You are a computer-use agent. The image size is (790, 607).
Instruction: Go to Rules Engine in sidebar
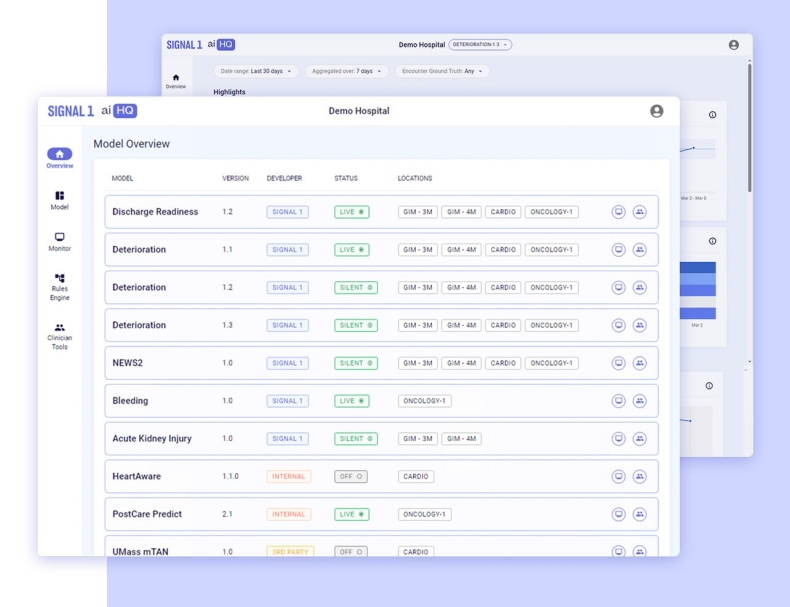click(x=60, y=283)
